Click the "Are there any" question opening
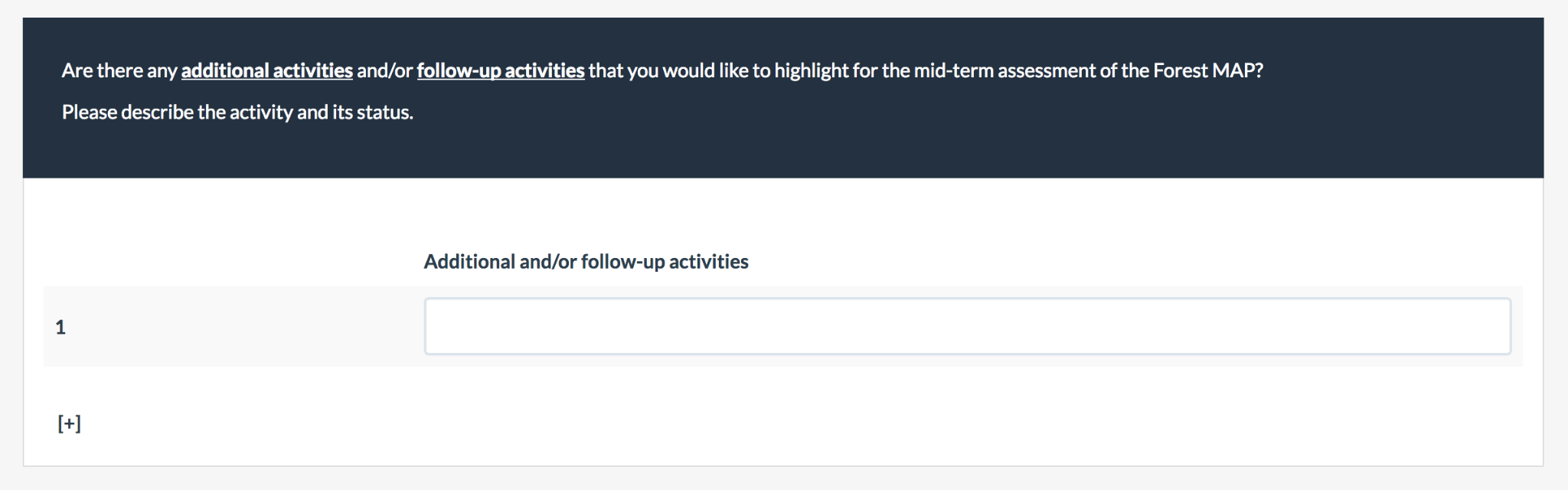The height and width of the screenshot is (490, 1568). [x=119, y=70]
